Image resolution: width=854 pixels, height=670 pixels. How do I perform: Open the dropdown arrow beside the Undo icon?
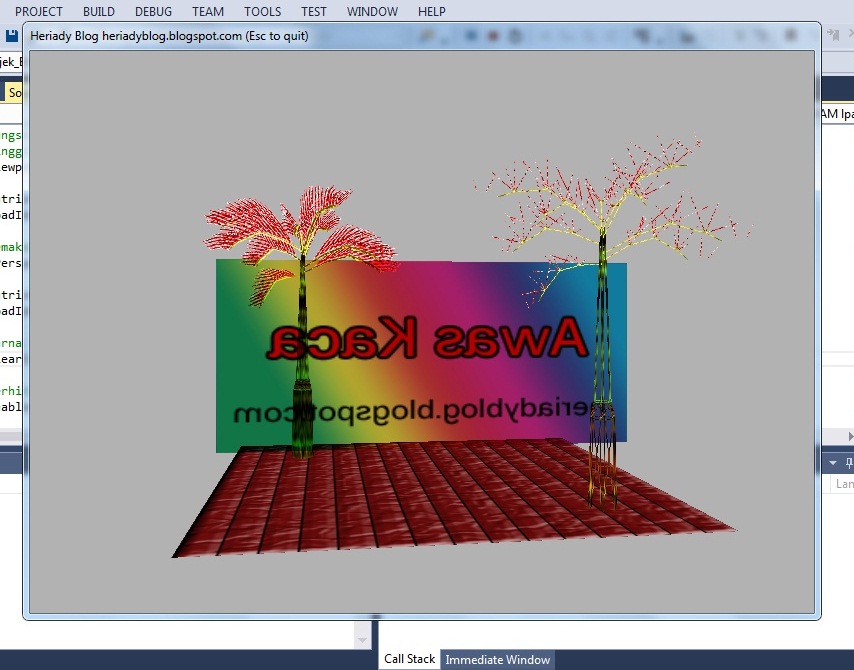443,37
